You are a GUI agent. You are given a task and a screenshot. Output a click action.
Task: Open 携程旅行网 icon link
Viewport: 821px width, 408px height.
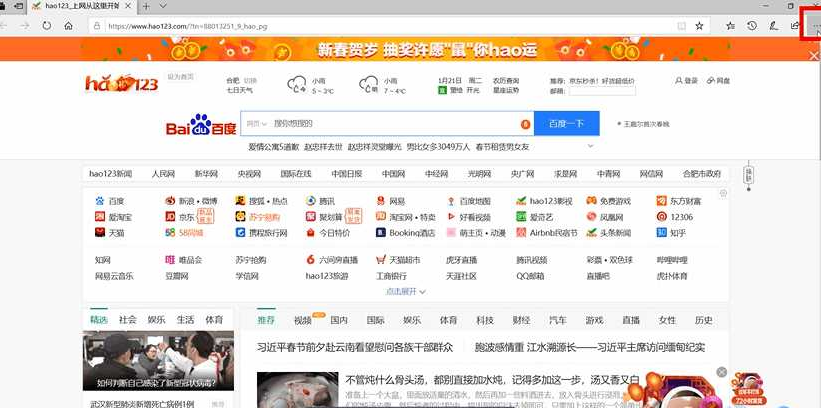[240, 232]
